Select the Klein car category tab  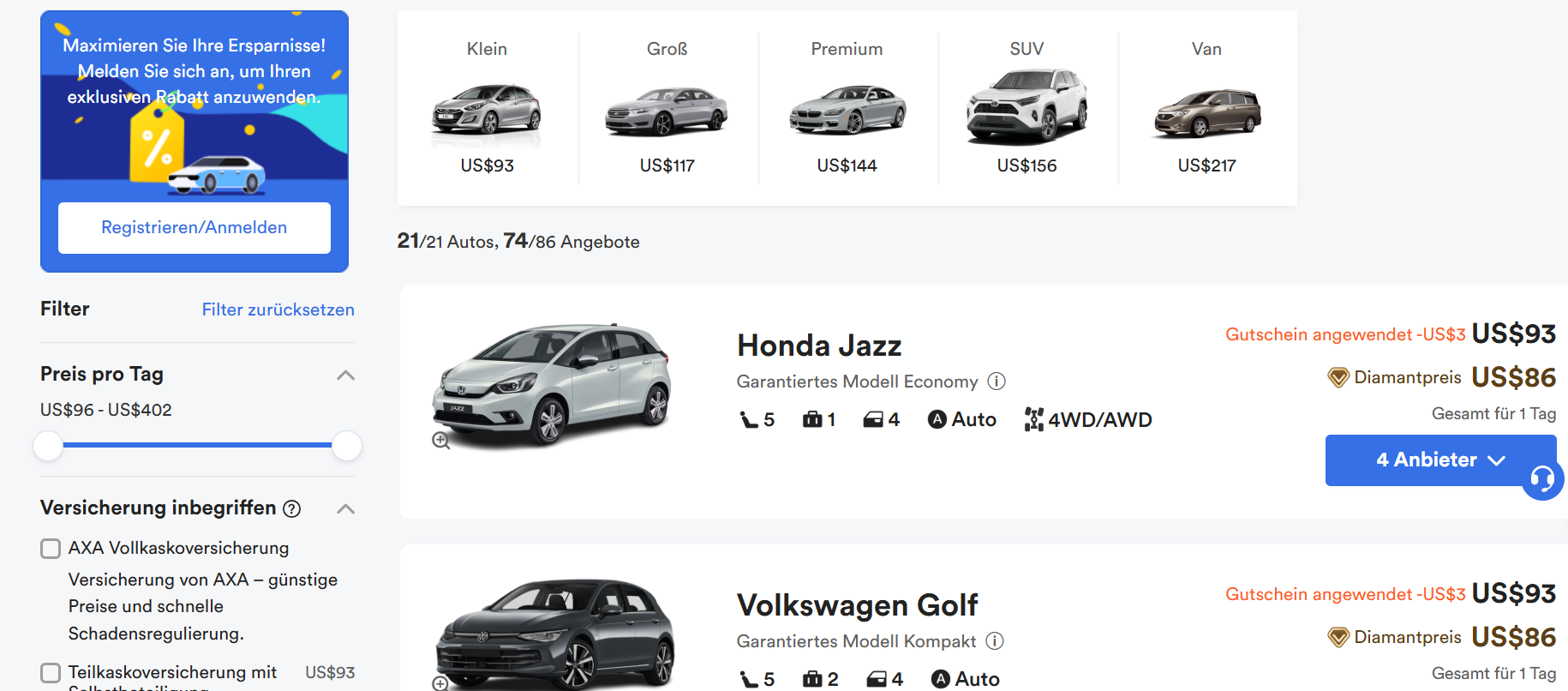click(487, 108)
